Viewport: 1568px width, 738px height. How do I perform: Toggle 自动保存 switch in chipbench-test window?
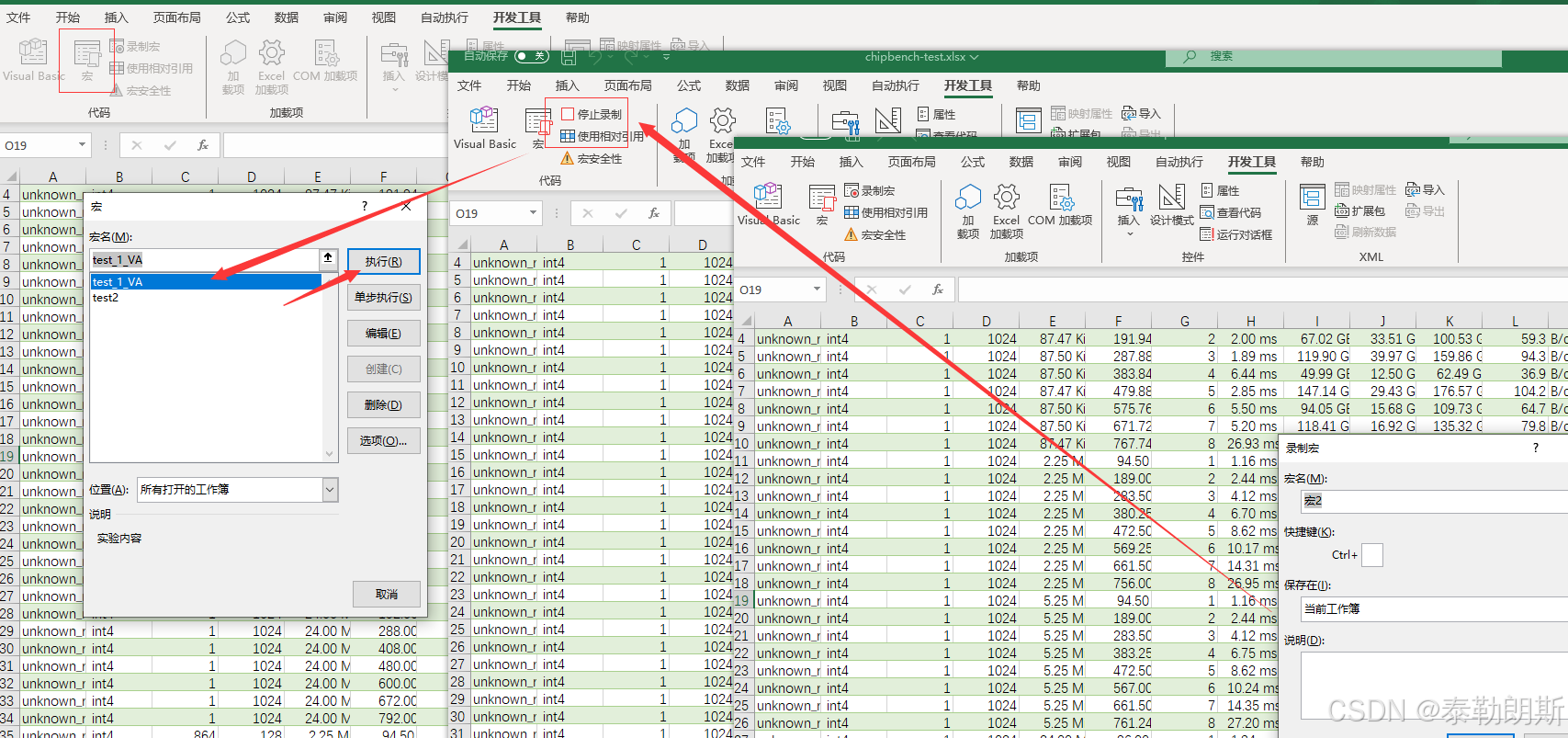[531, 56]
